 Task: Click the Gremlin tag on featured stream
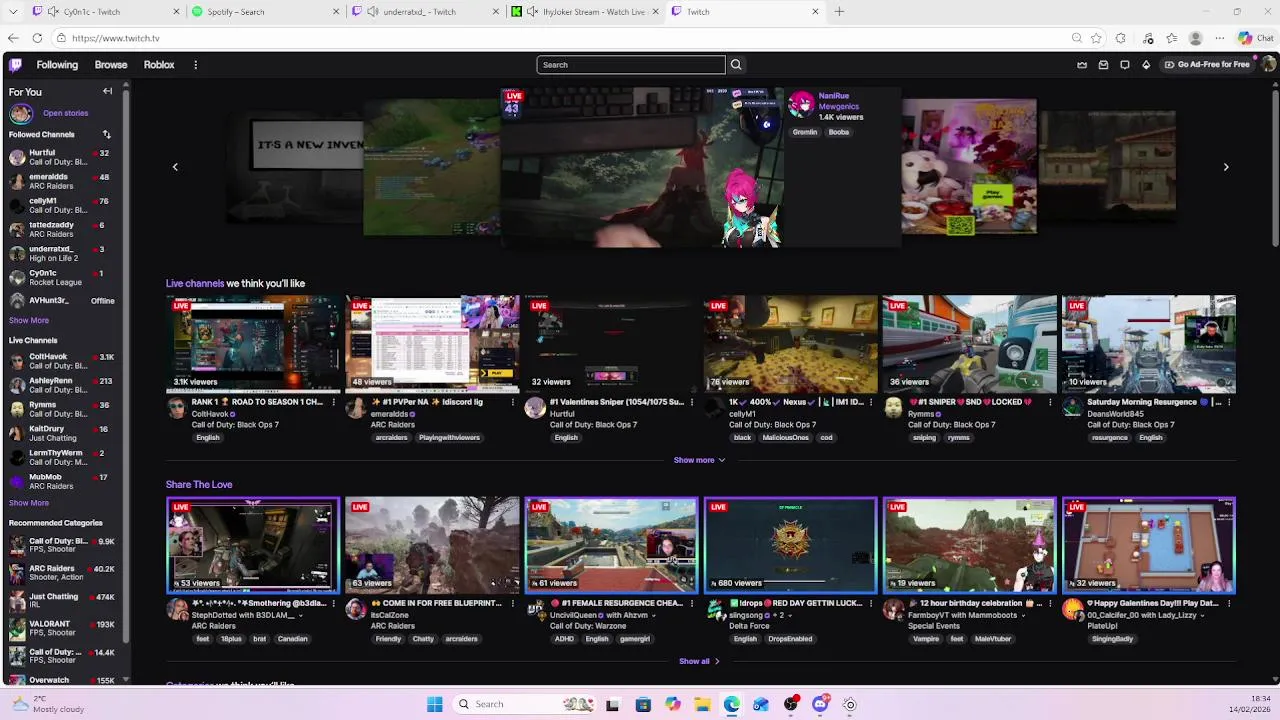click(x=805, y=132)
